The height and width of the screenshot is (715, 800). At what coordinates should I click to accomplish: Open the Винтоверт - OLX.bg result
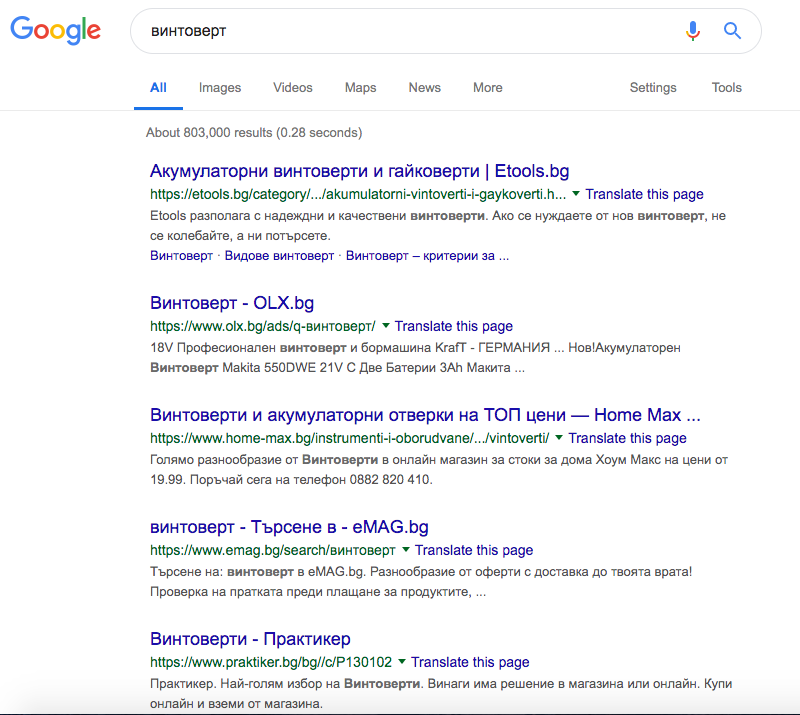(232, 303)
